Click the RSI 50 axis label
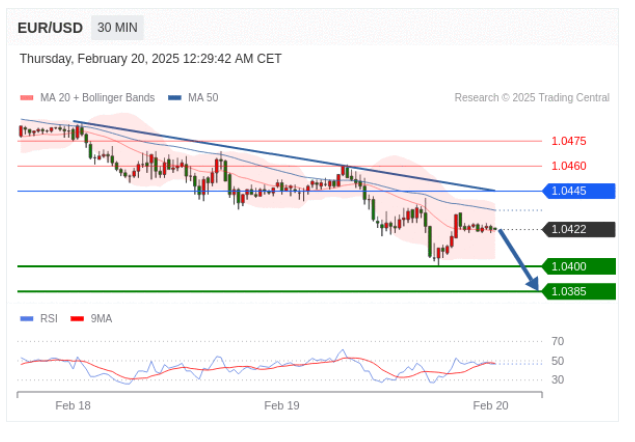This screenshot has height=442, width=635. tap(558, 361)
